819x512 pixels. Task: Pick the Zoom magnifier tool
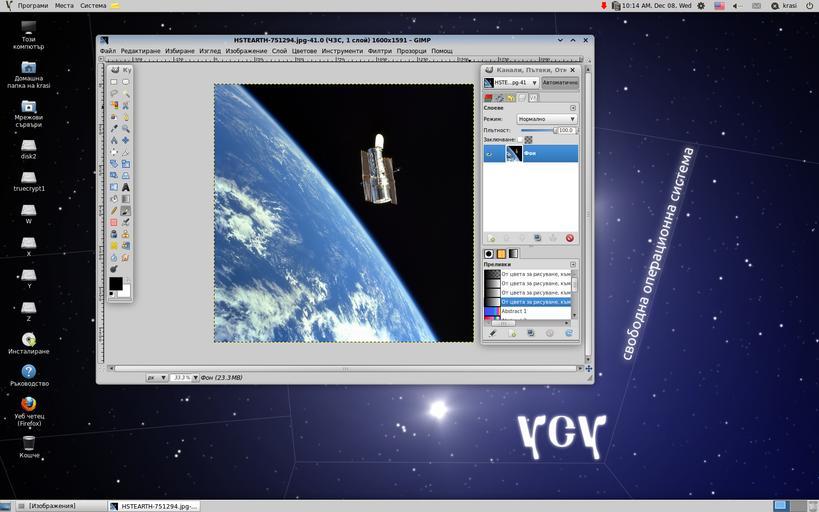click(x=126, y=128)
